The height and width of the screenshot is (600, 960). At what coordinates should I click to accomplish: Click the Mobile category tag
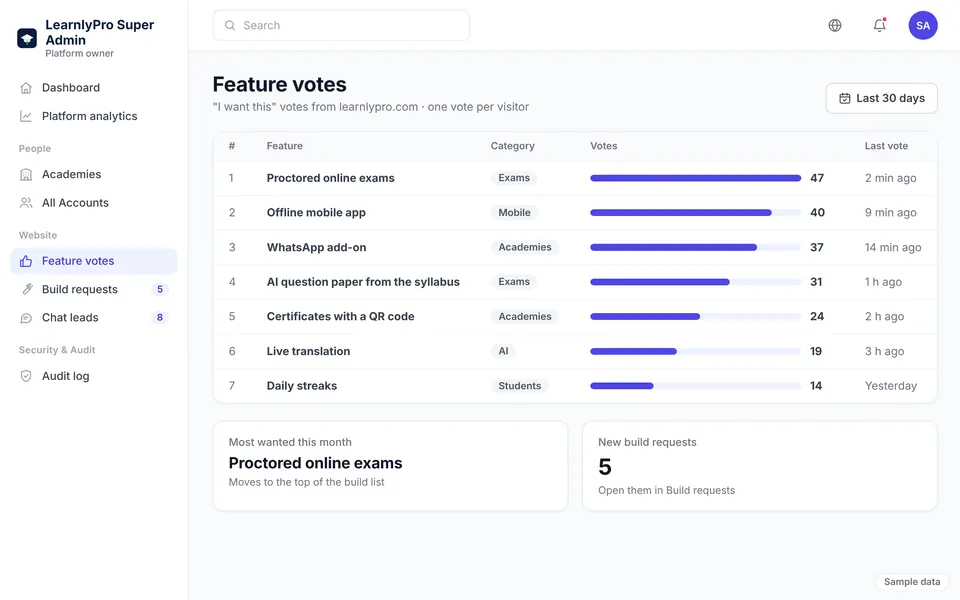pyautogui.click(x=514, y=213)
